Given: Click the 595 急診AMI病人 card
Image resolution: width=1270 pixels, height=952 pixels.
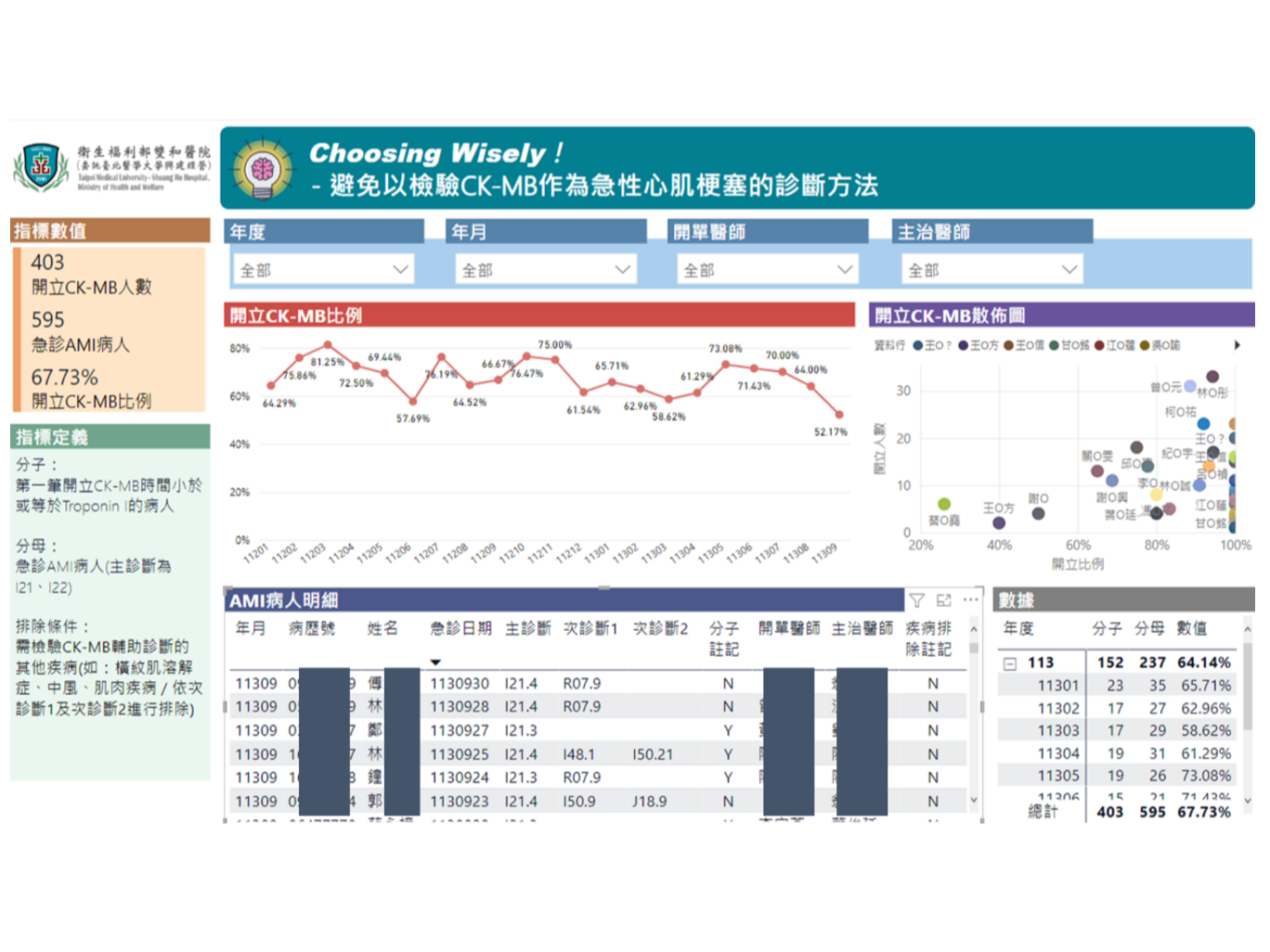Looking at the screenshot, I should [x=81, y=332].
